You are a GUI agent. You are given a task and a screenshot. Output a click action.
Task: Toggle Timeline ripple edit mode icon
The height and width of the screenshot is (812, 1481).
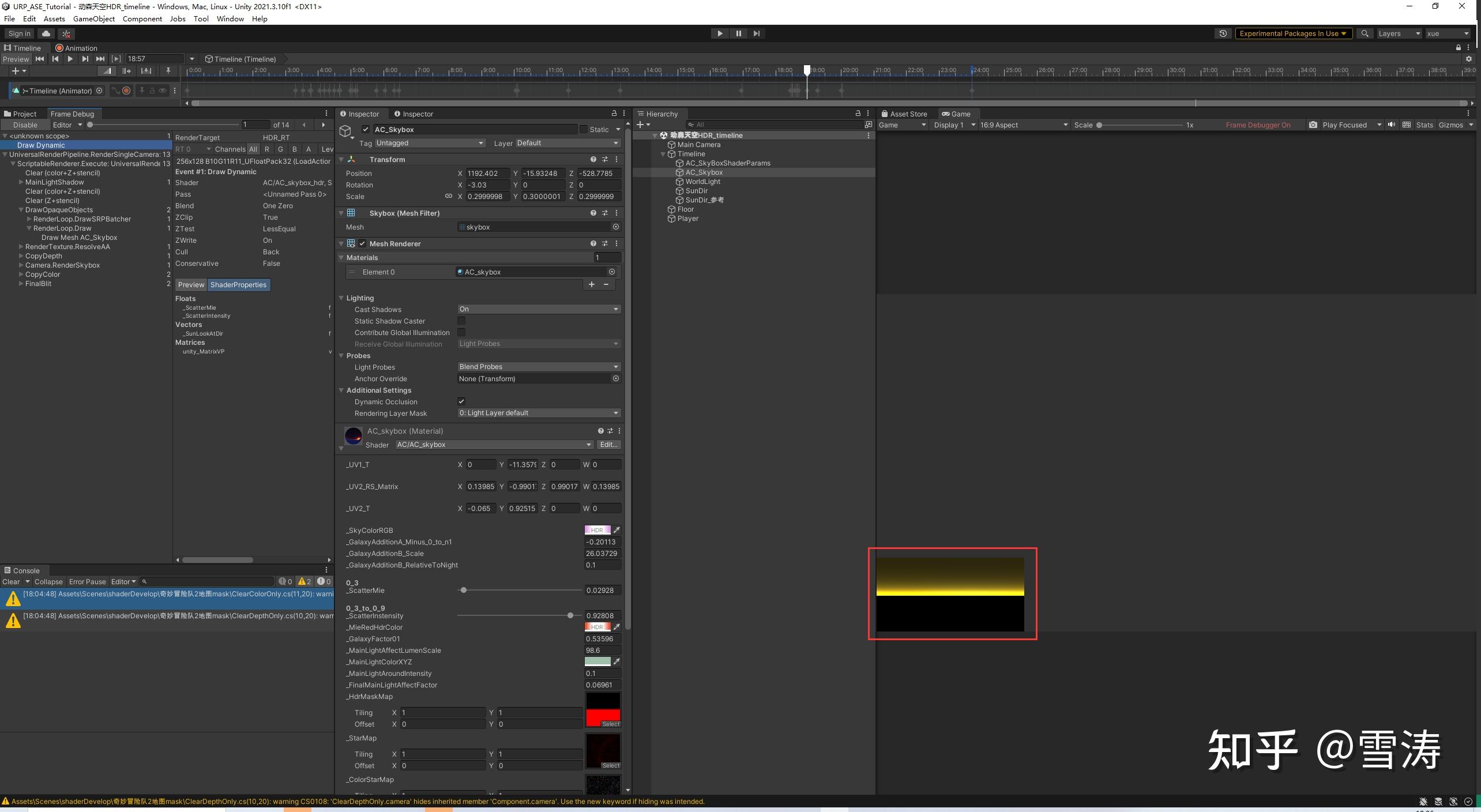click(127, 71)
